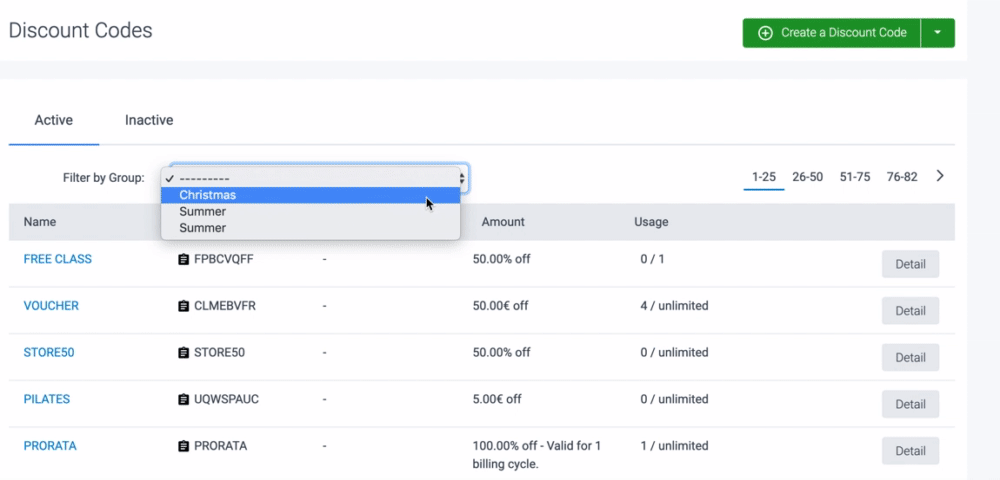Jump to page range 26-50
Viewport: 1000px width, 480px height.
tap(807, 177)
